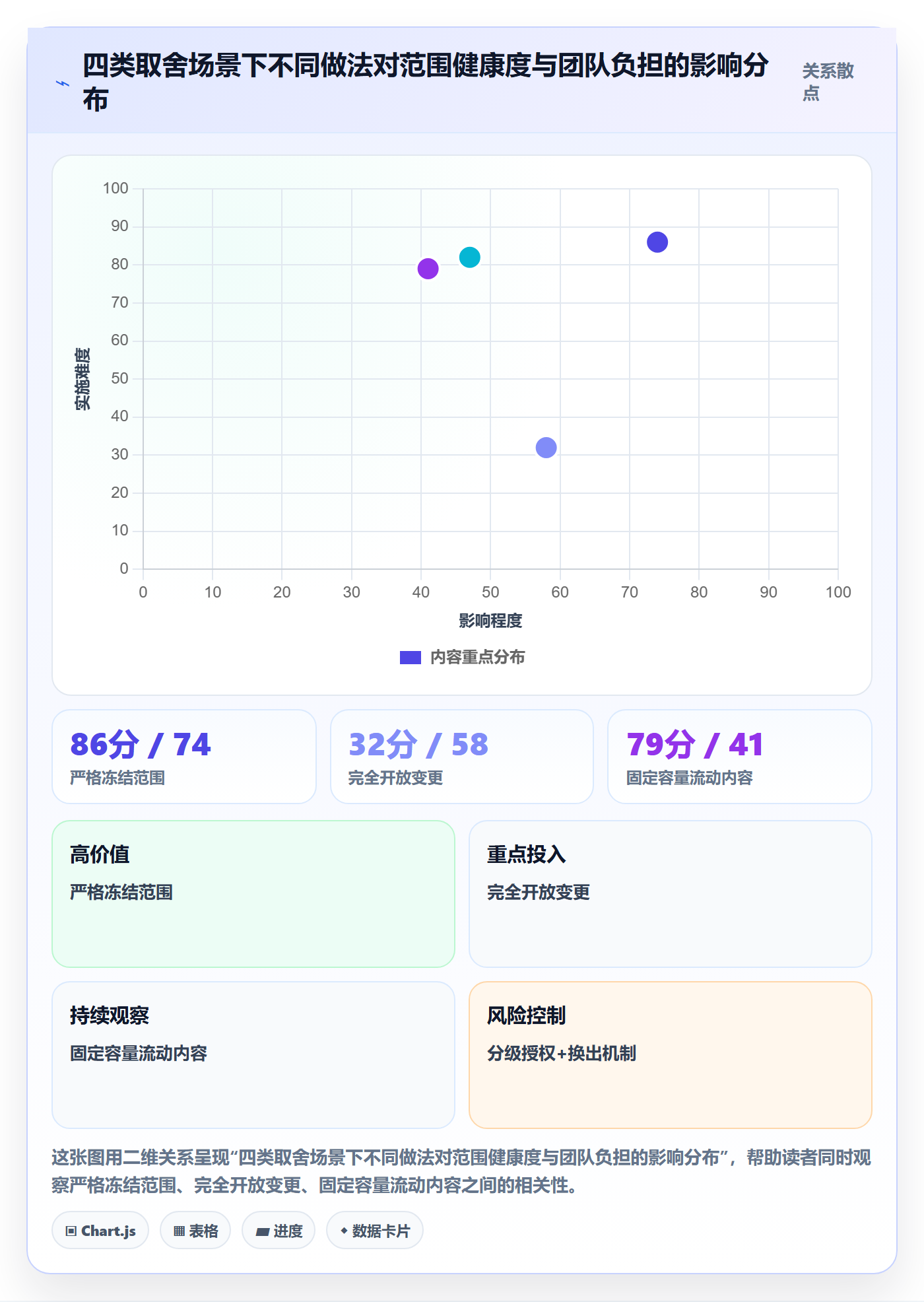The image size is (924, 1302).
Task: Click the 实施难度 y-axis label
Action: pos(82,379)
